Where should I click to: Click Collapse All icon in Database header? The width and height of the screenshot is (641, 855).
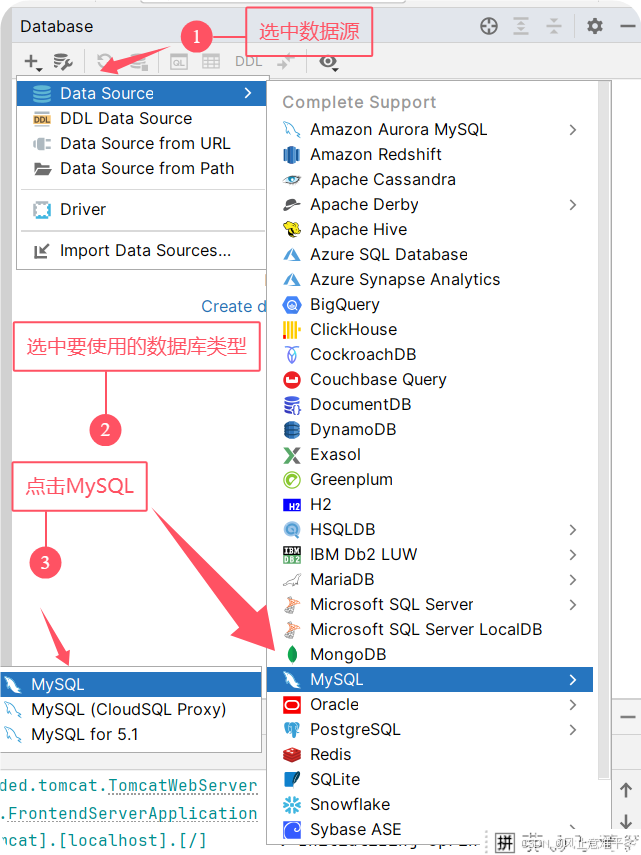click(x=554, y=26)
